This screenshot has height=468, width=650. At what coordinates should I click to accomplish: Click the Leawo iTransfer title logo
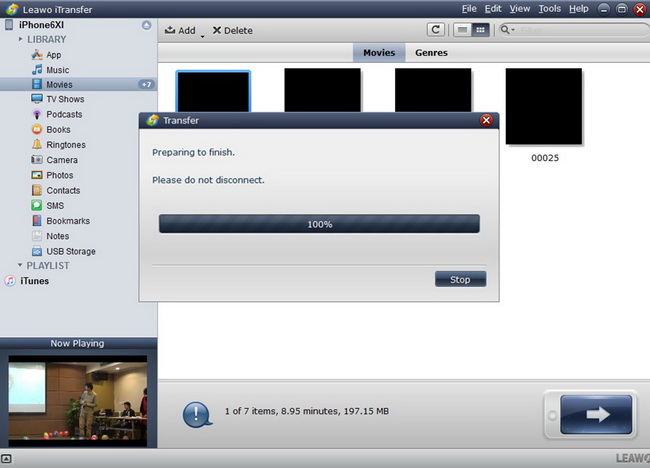pyautogui.click(x=12, y=9)
